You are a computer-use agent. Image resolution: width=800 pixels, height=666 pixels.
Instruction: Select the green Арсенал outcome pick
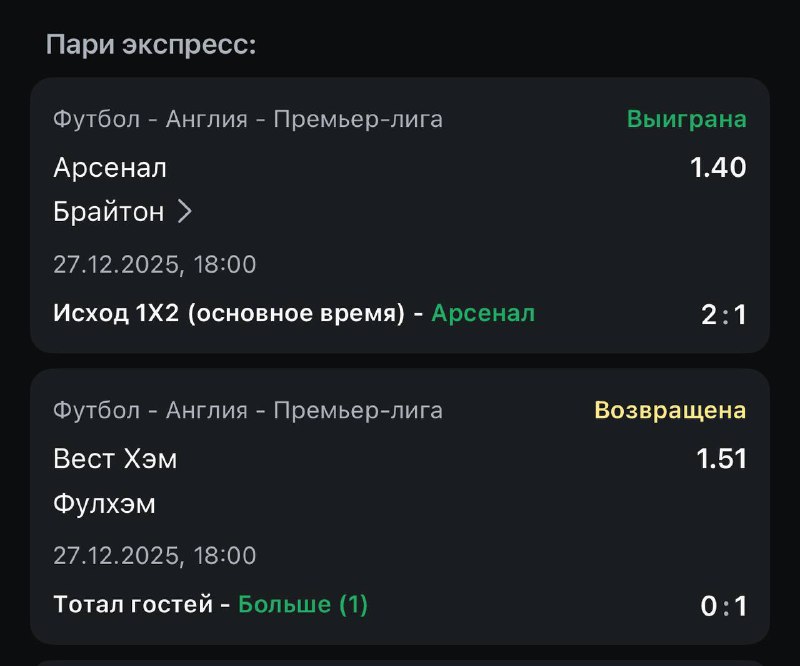(x=483, y=314)
